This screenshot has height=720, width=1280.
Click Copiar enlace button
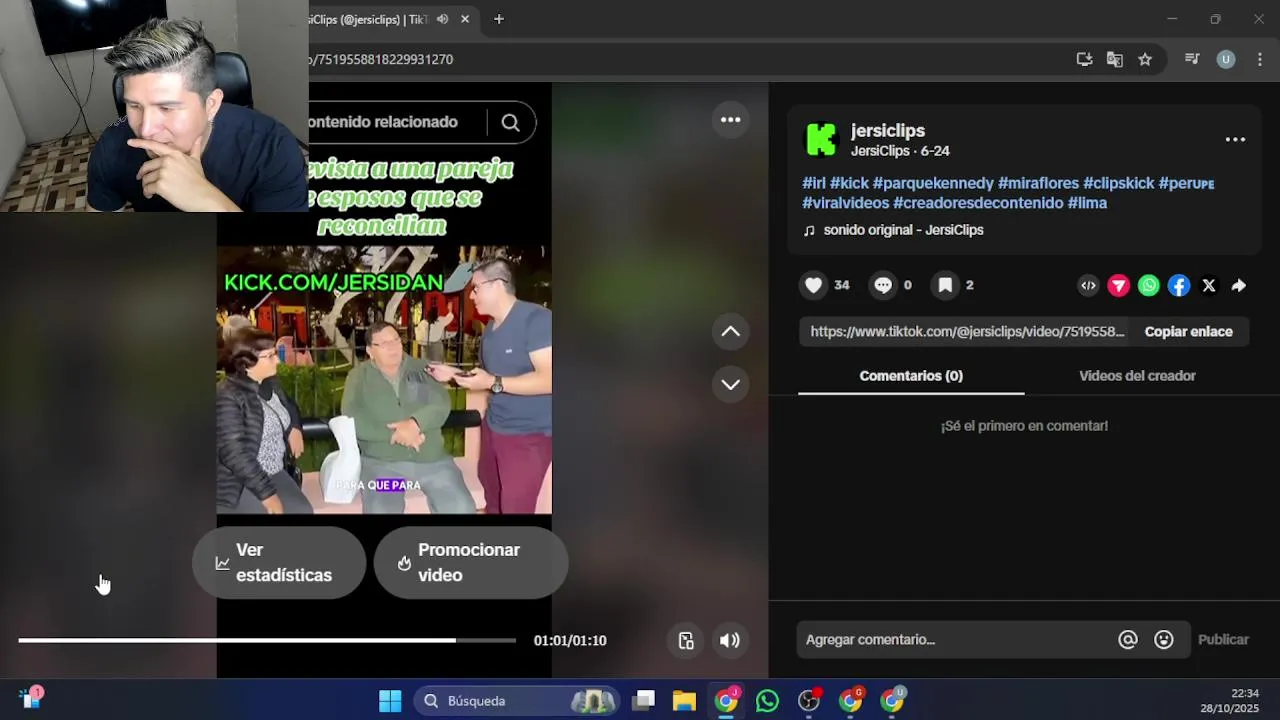1188,332
